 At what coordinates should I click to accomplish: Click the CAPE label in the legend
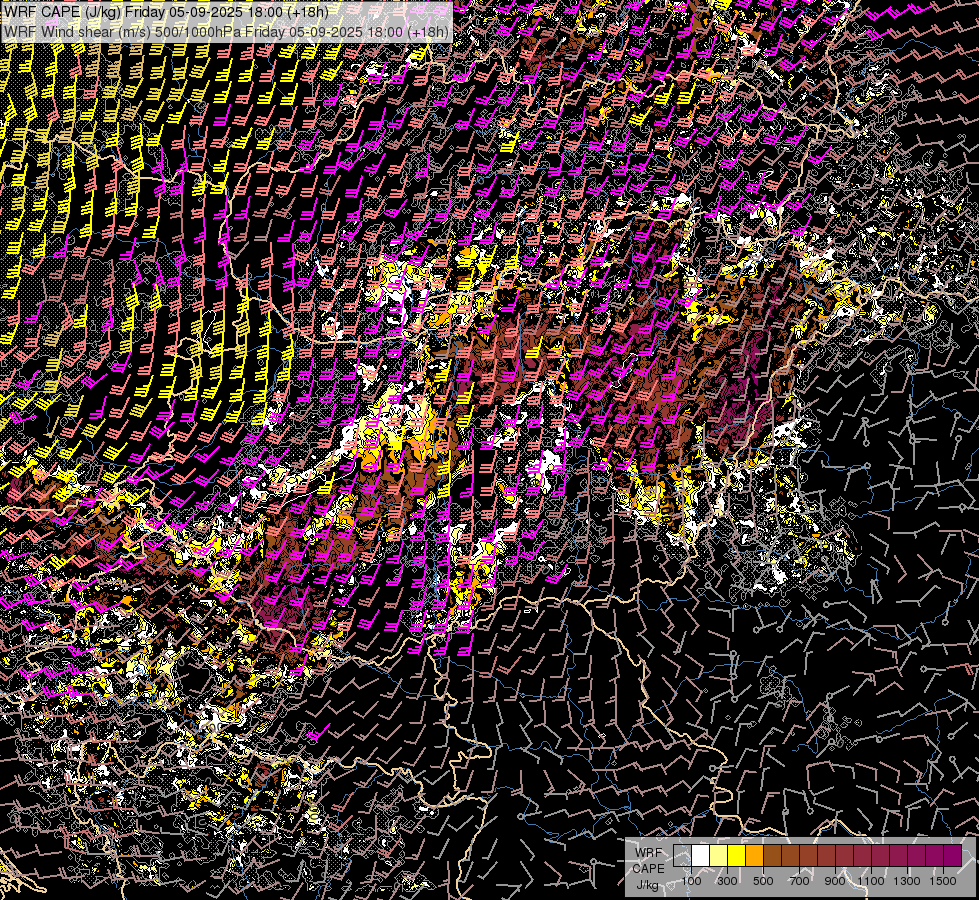point(649,869)
